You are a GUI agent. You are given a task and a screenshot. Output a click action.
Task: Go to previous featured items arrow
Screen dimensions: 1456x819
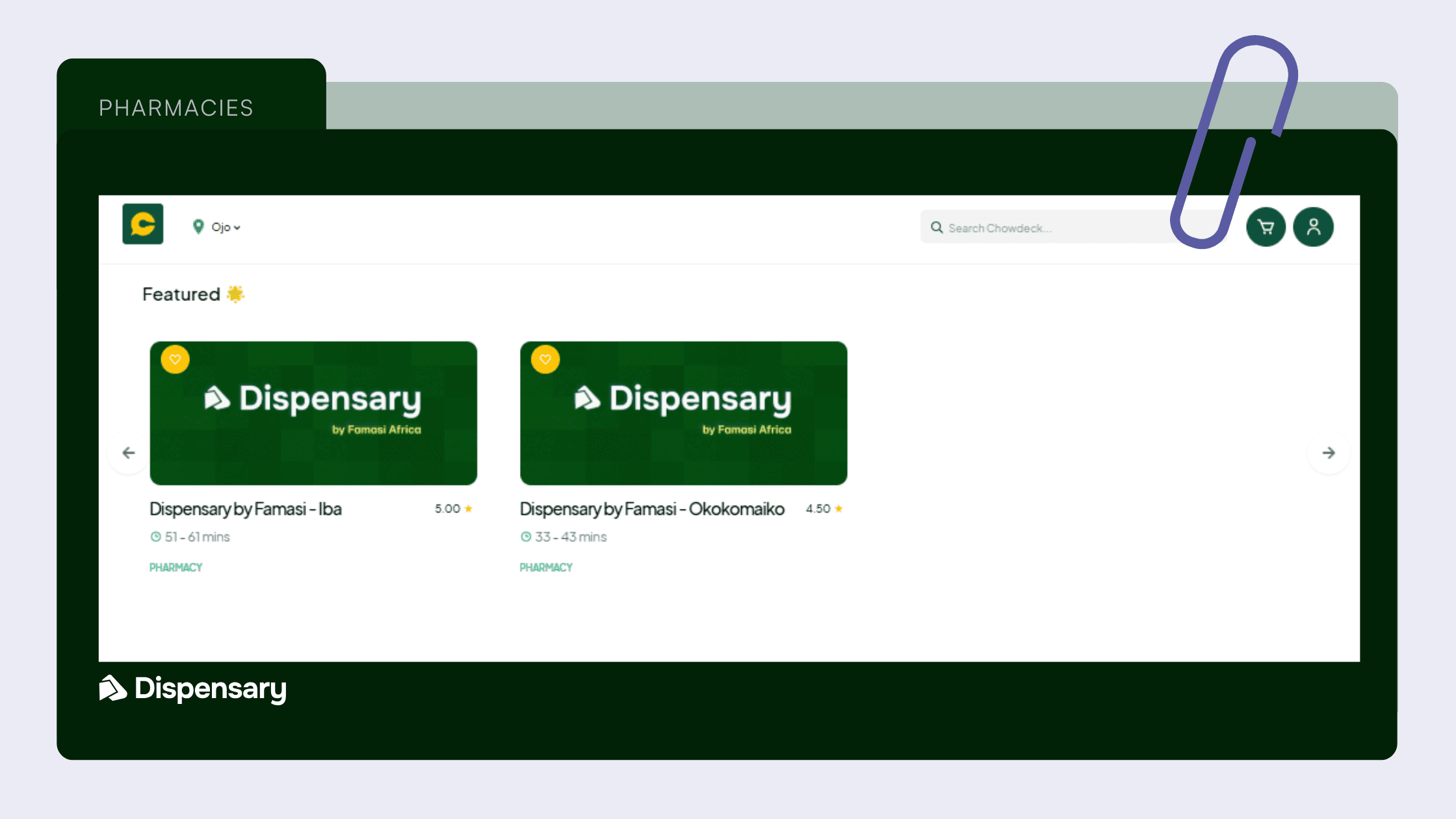[129, 452]
